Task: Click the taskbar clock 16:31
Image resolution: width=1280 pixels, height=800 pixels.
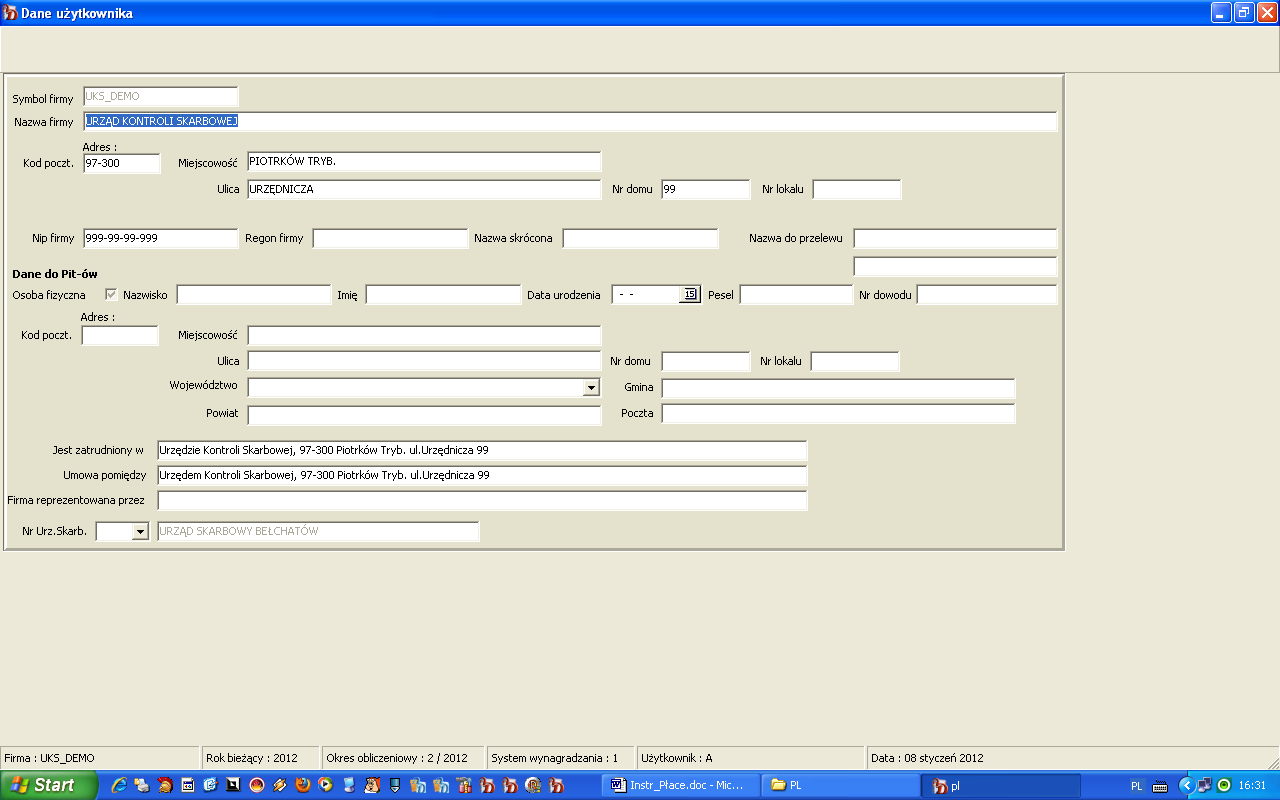Action: click(x=1252, y=786)
